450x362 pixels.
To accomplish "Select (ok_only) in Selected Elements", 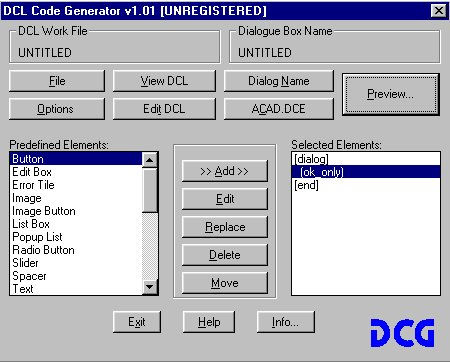I will 366,172.
